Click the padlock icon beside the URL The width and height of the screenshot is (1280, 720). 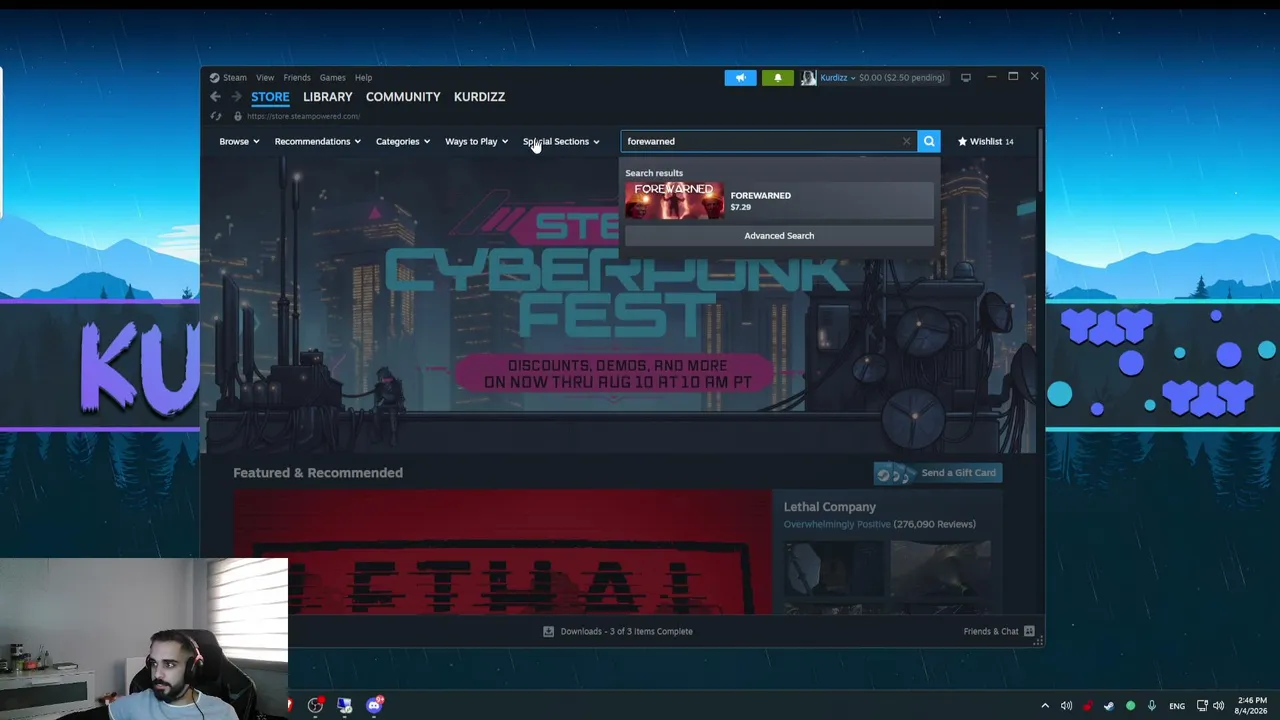click(238, 116)
